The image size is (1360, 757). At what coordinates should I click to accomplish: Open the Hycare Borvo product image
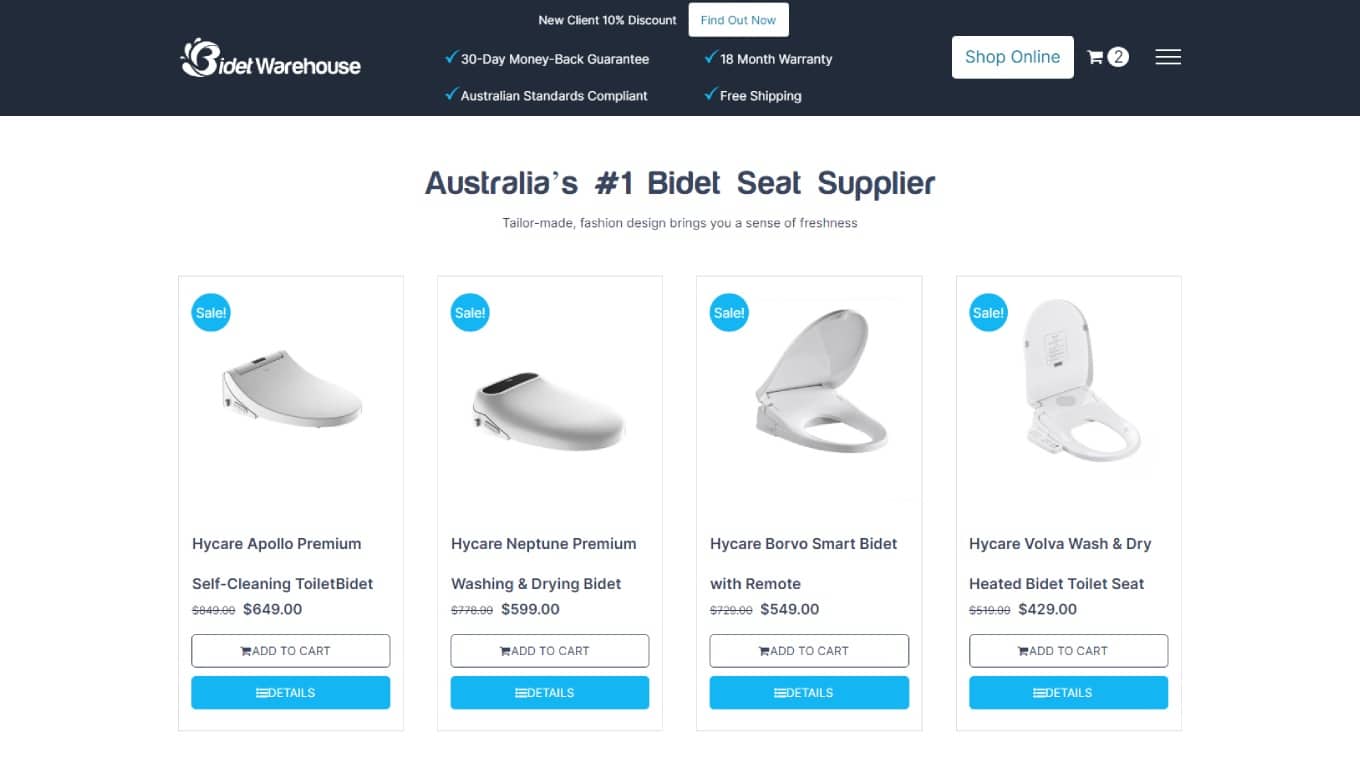coord(820,385)
